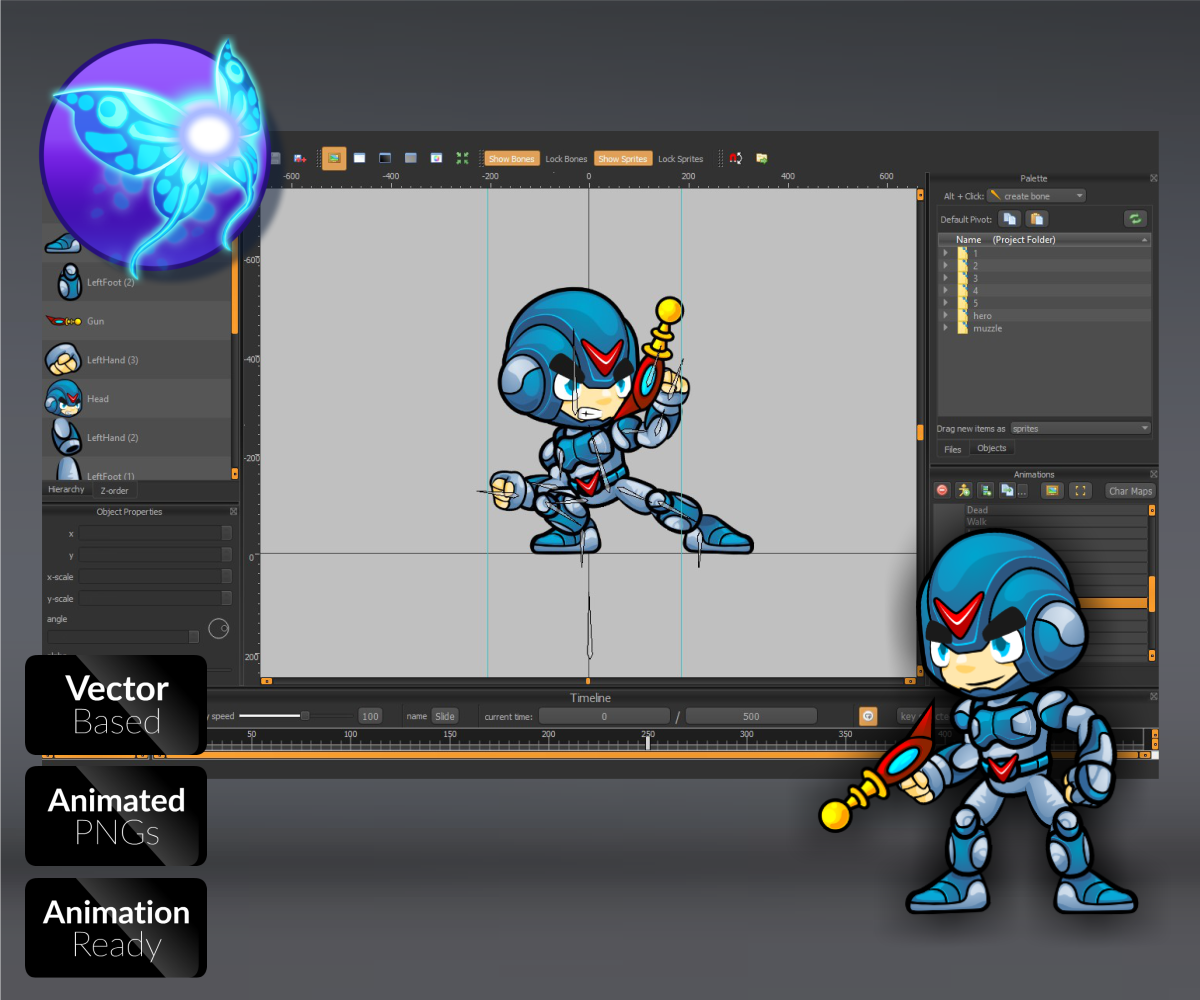Click the copy default pivot icon
The height and width of the screenshot is (1000, 1200).
tap(1010, 218)
